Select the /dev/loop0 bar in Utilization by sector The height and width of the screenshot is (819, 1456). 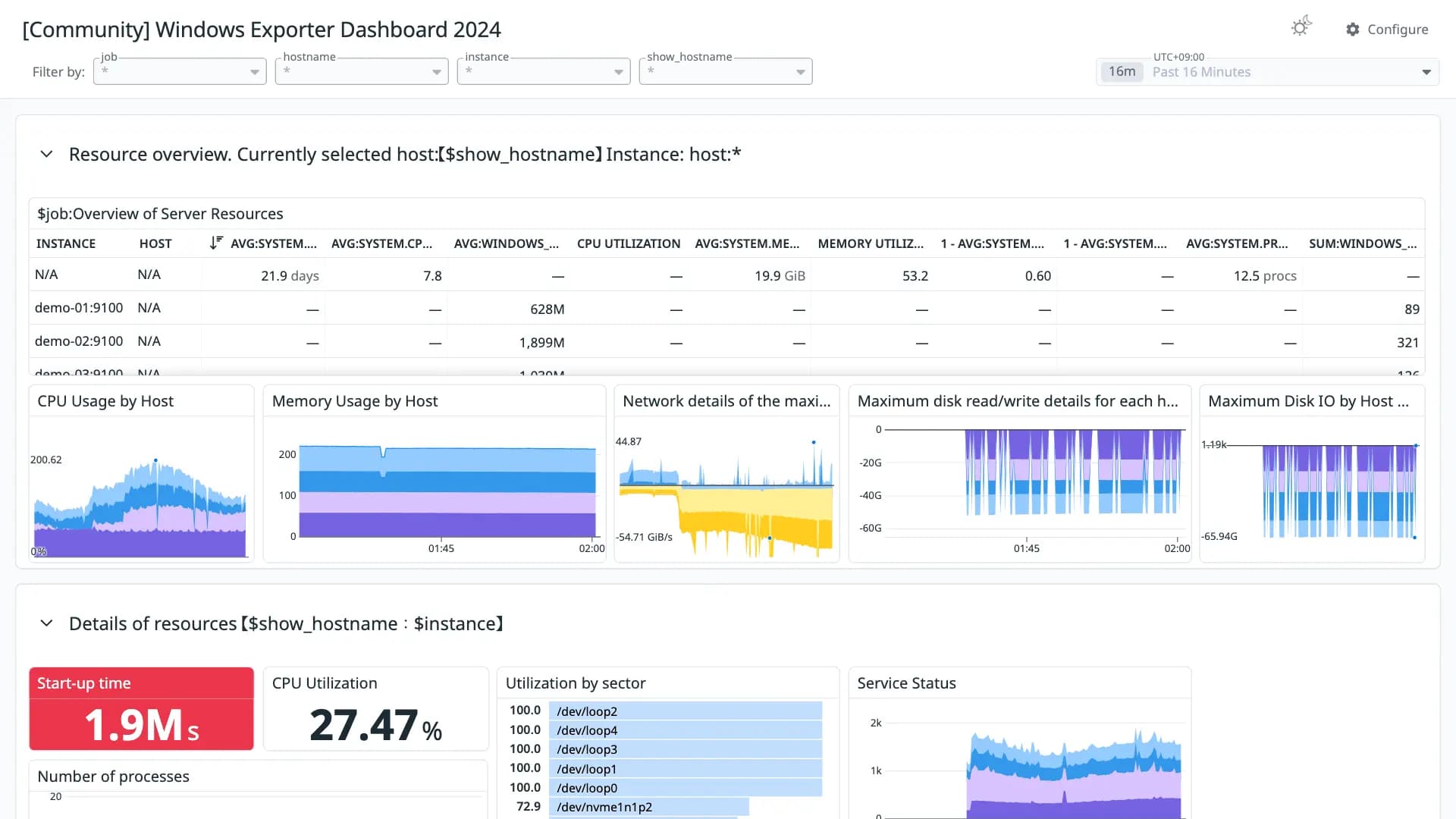click(686, 788)
